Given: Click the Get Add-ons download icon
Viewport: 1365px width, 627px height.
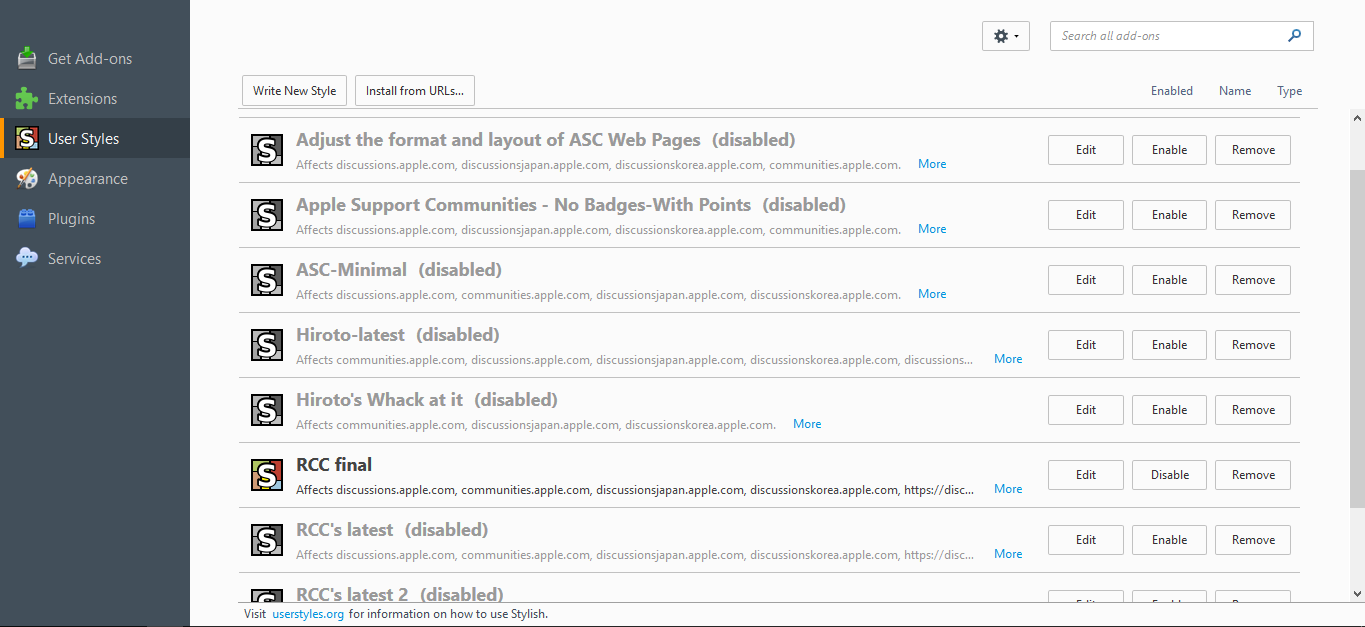Looking at the screenshot, I should coord(28,58).
